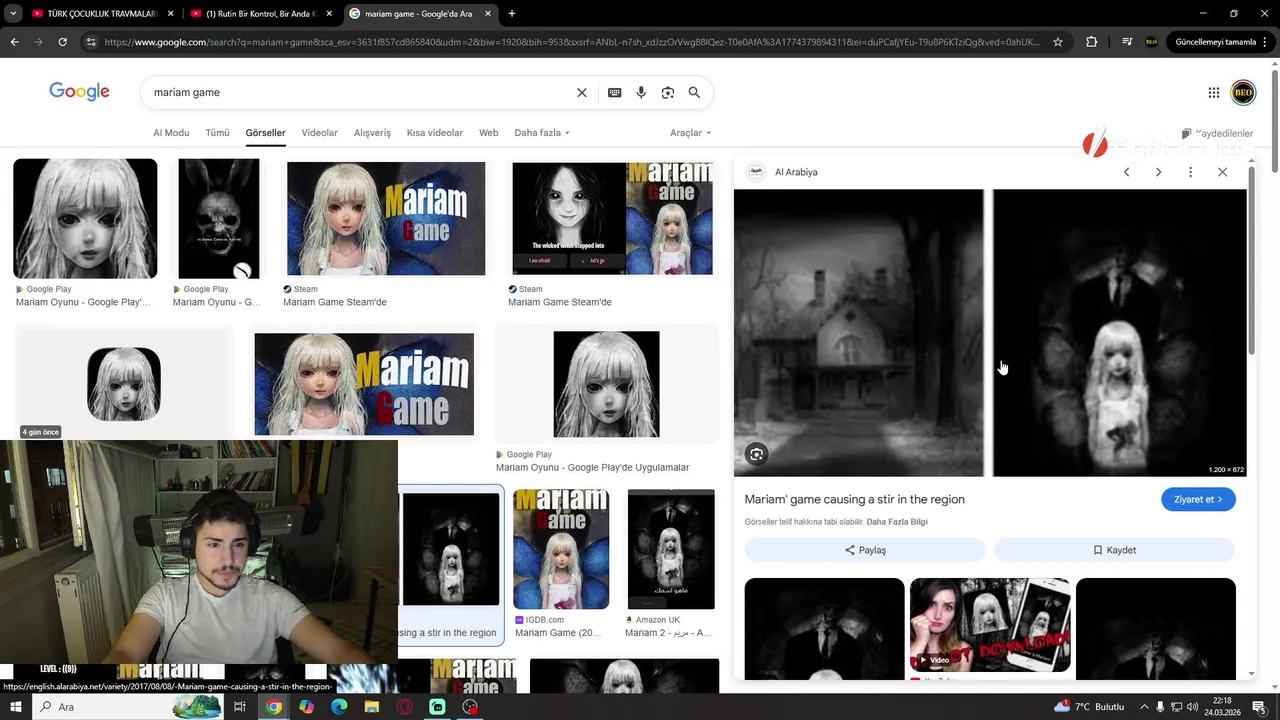1280x720 pixels.
Task: Switch to Videolar tab
Action: [x=320, y=133]
